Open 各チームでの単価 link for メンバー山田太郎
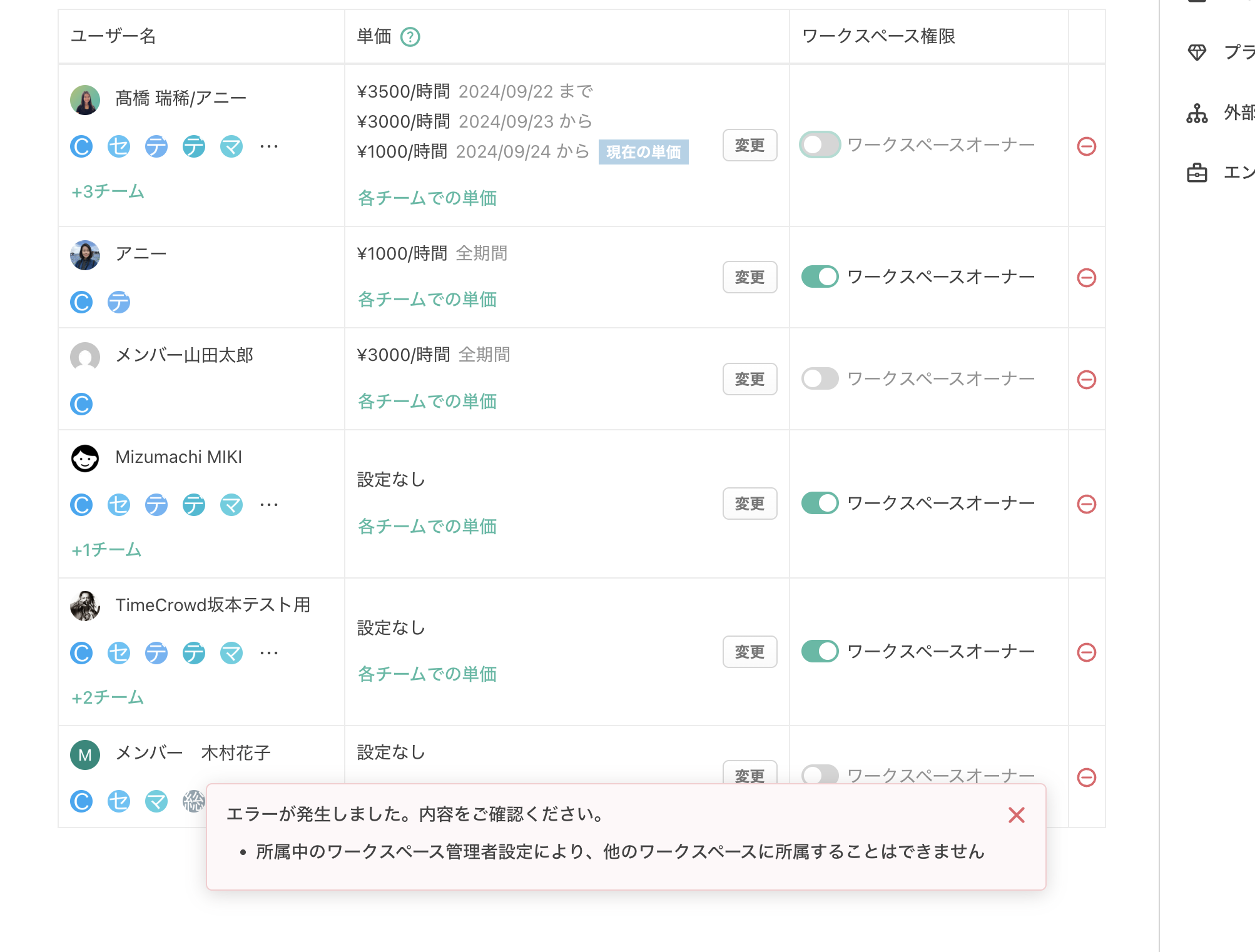The height and width of the screenshot is (952, 1255). pyautogui.click(x=427, y=401)
